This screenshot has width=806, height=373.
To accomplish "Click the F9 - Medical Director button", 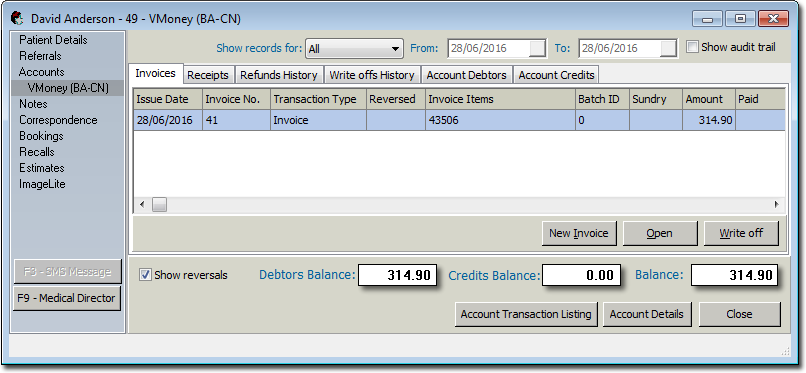I will (66, 298).
